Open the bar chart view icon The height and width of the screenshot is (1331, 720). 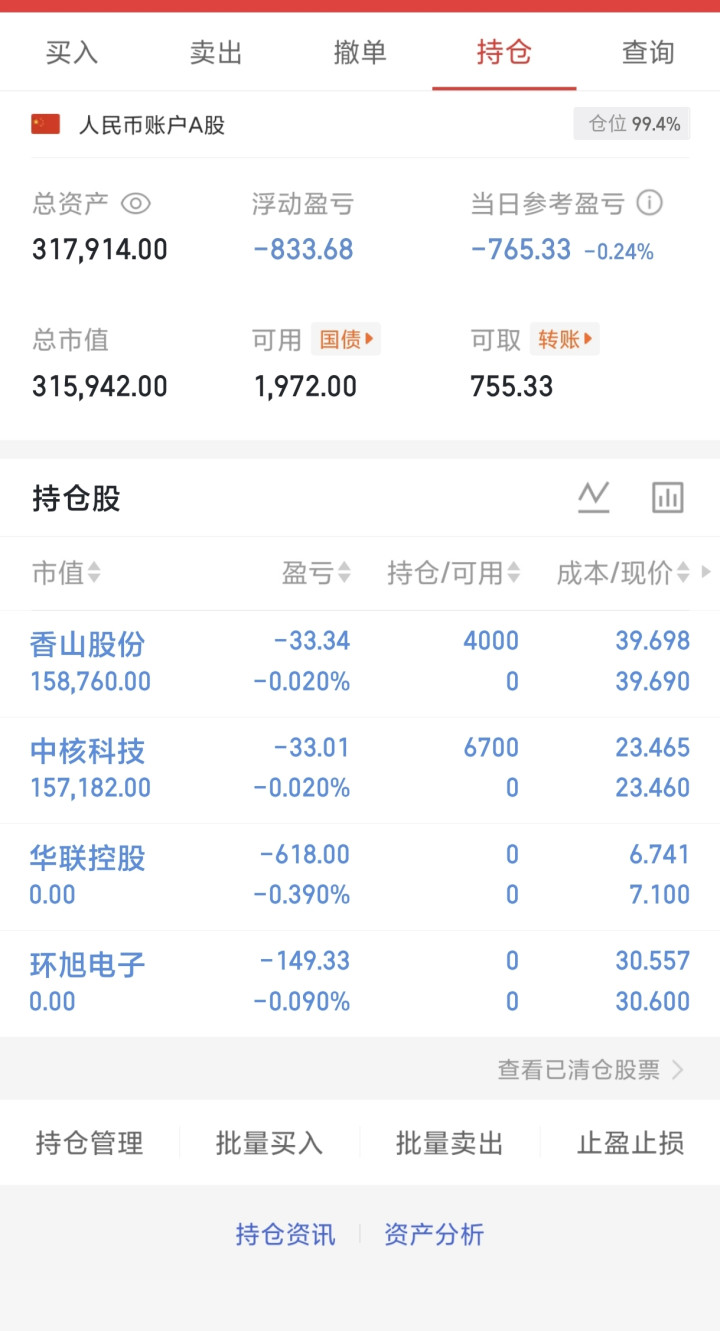[667, 497]
